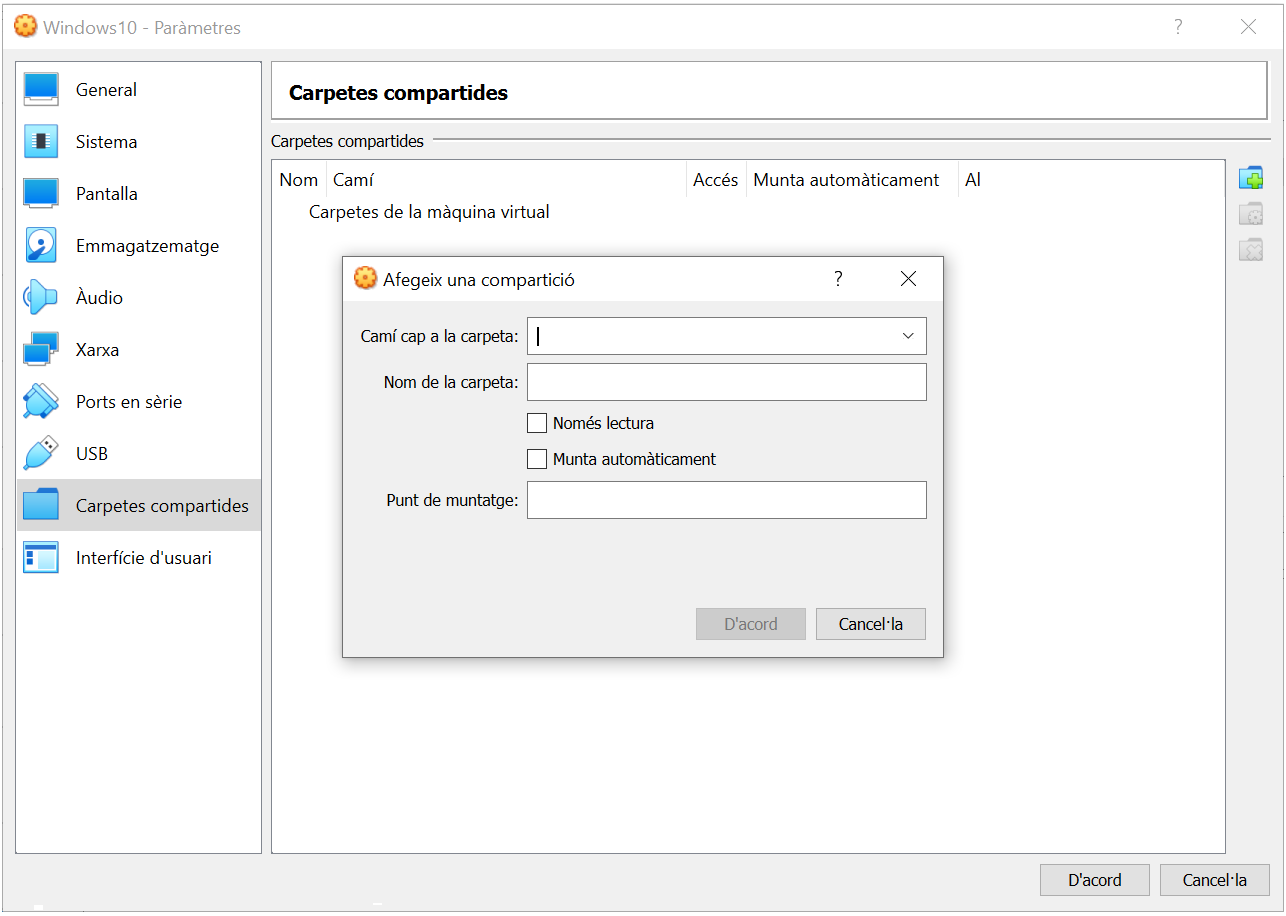1286x916 pixels.
Task: Select the Ports en sèrie icon
Action: tap(41, 402)
